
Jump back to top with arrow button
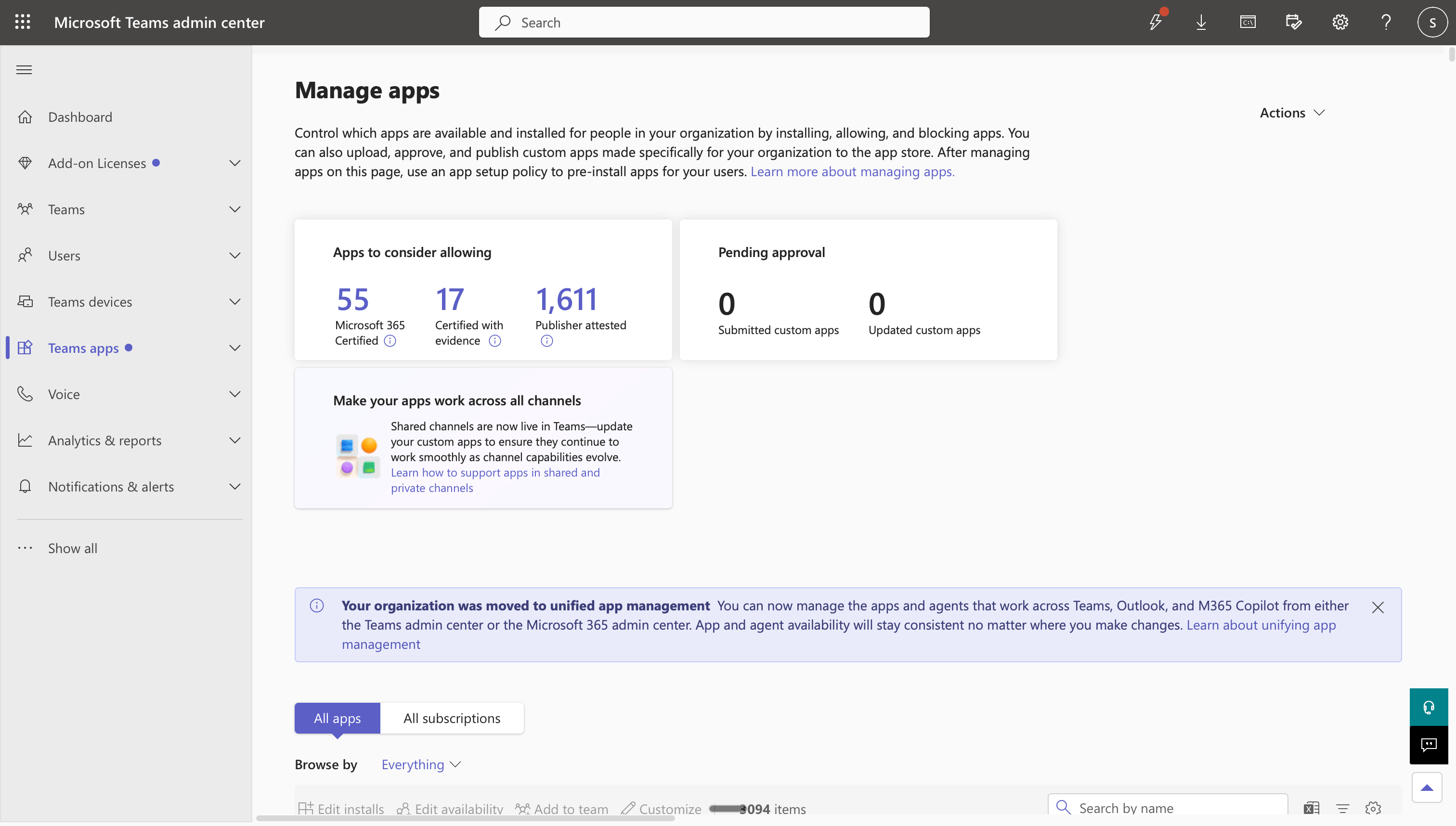coord(1427,787)
